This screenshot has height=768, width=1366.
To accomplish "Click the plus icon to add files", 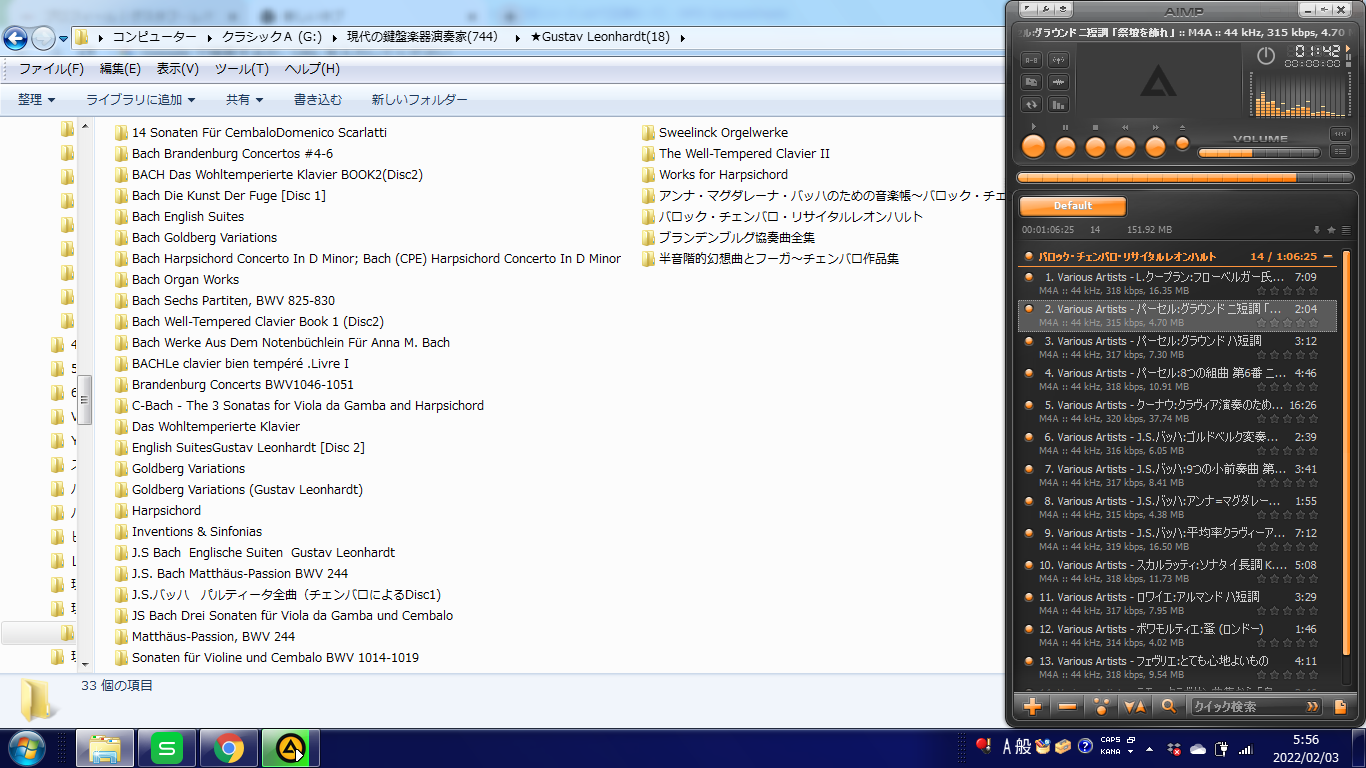I will (x=1032, y=707).
